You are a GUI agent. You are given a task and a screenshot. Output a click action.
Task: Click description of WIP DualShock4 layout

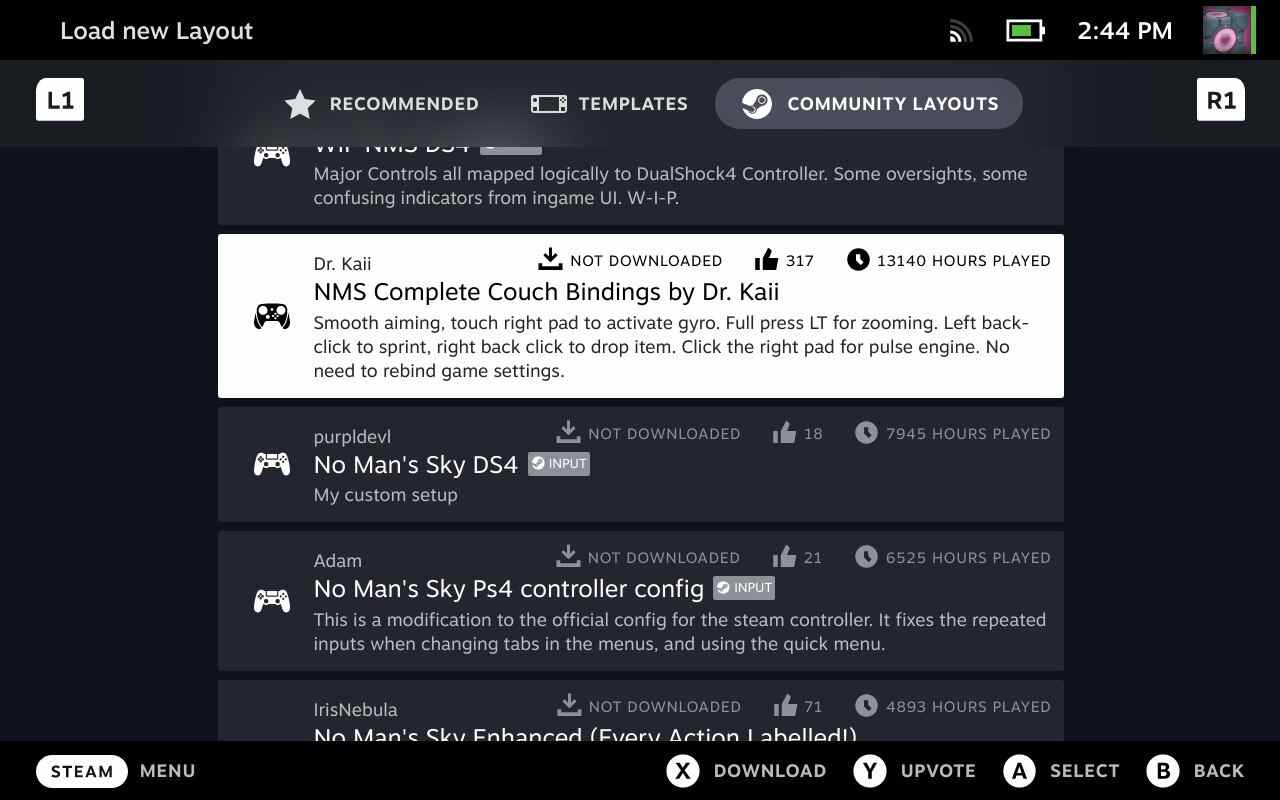670,186
